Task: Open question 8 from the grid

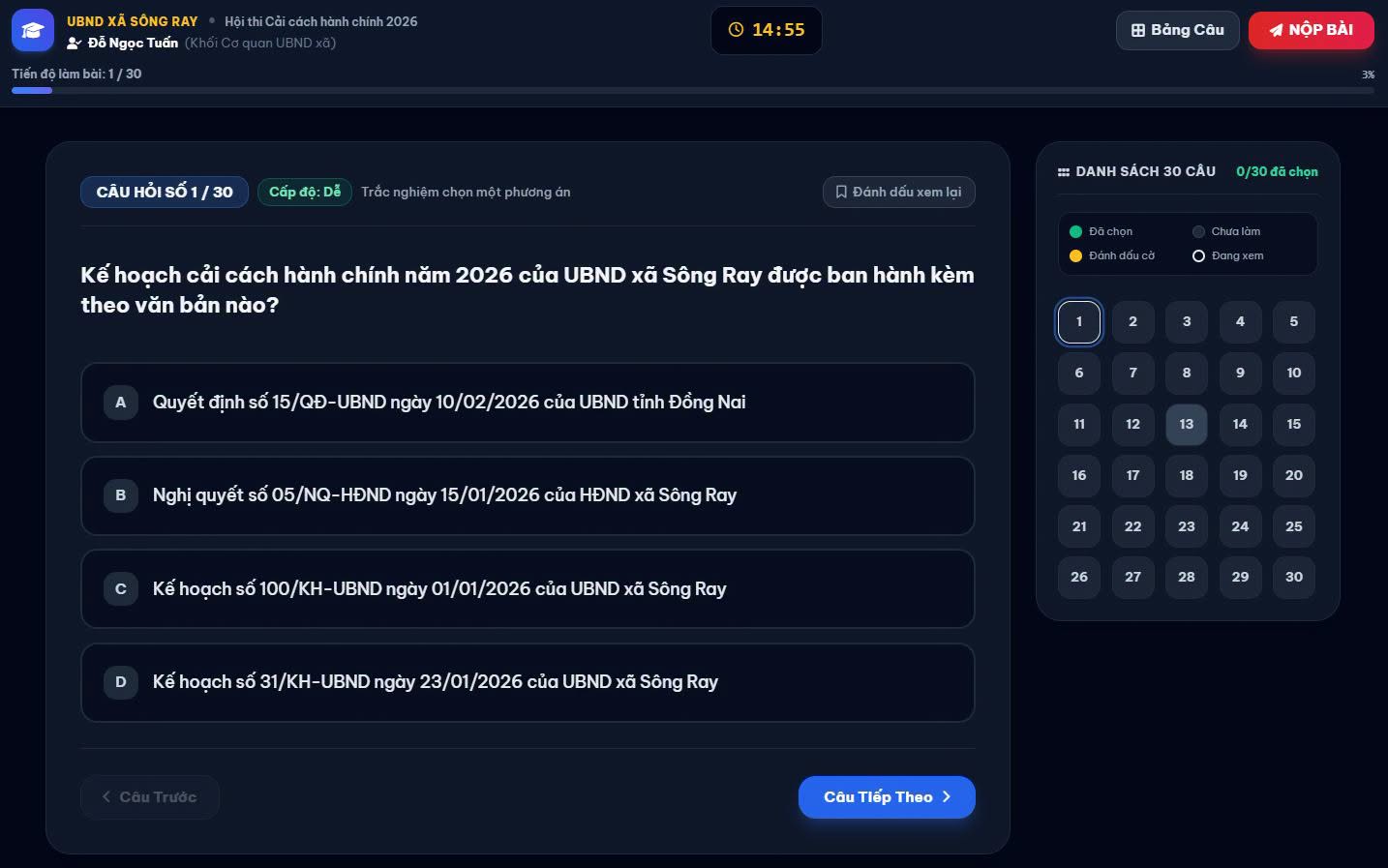Action: [x=1187, y=374]
